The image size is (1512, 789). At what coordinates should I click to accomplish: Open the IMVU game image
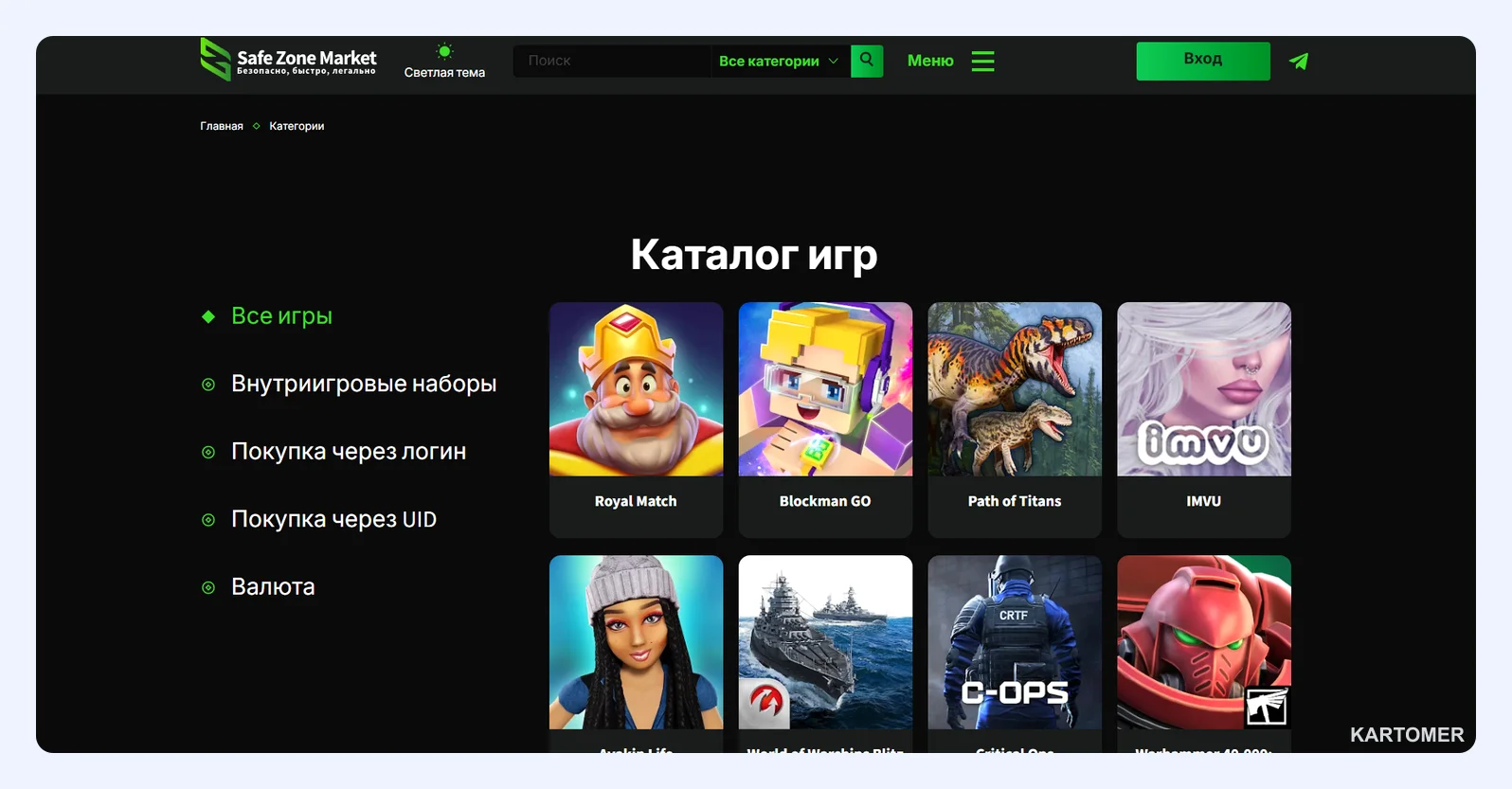(x=1204, y=389)
